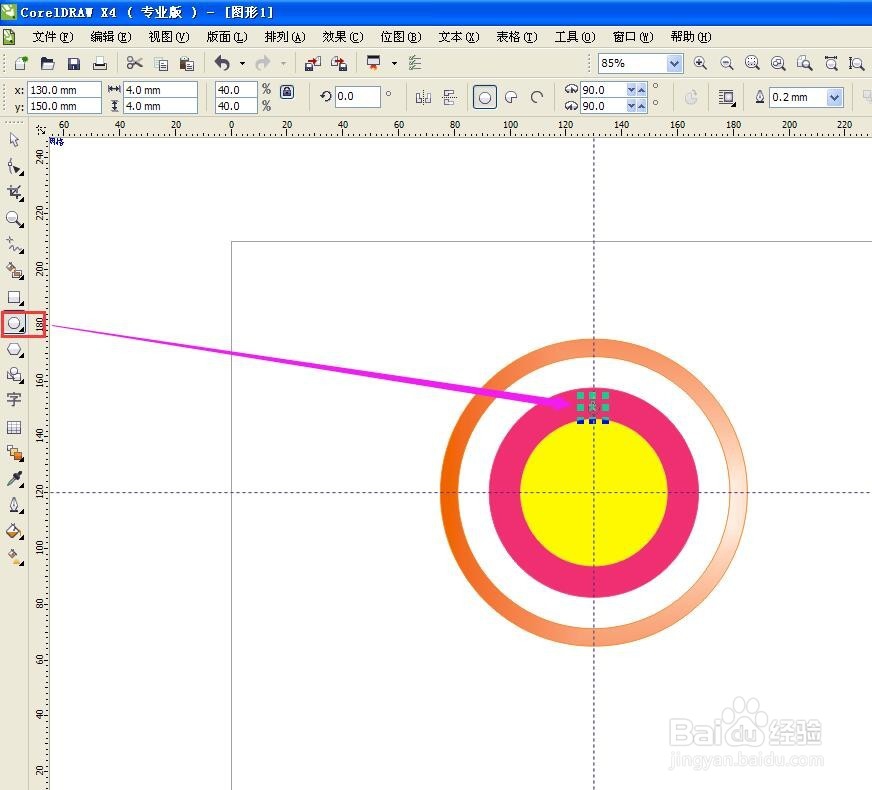Click the y position field
The image size is (872, 790).
[65, 106]
